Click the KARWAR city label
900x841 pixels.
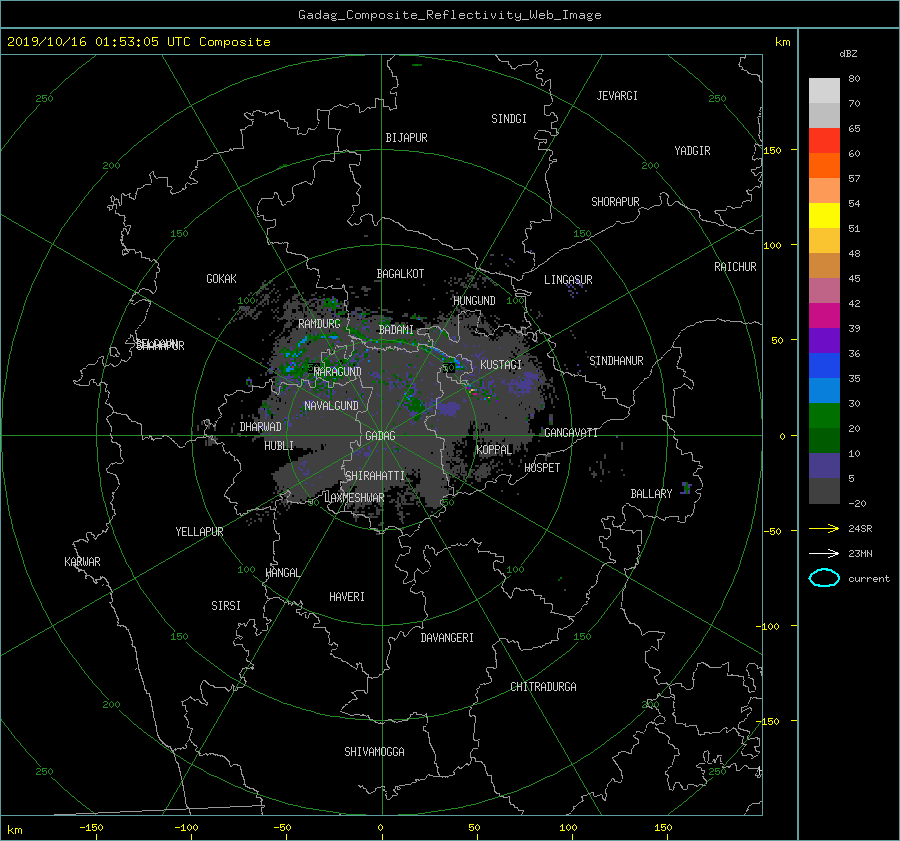click(x=82, y=562)
